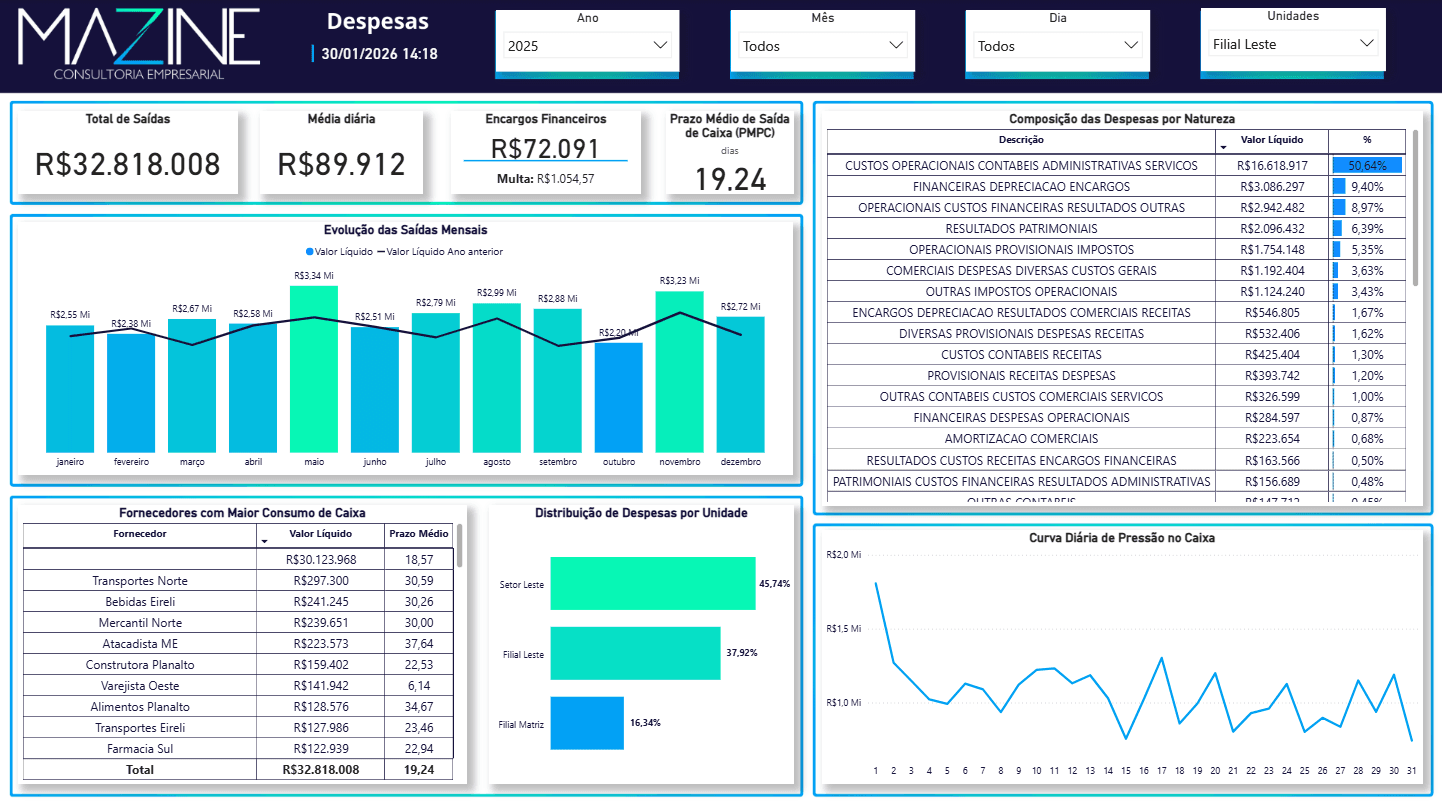Click the outubro bar in Saídas Mensais

pyautogui.click(x=619, y=397)
